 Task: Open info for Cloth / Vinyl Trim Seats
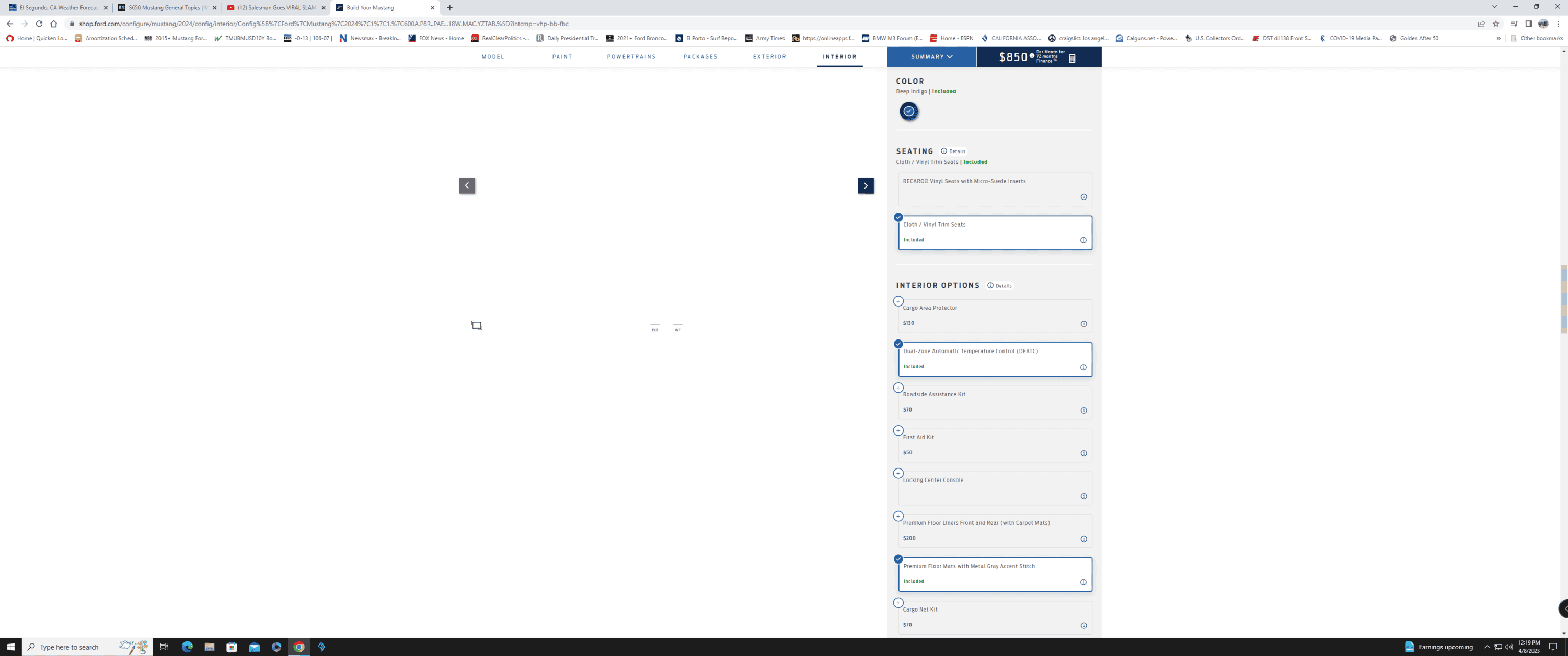click(x=1083, y=240)
